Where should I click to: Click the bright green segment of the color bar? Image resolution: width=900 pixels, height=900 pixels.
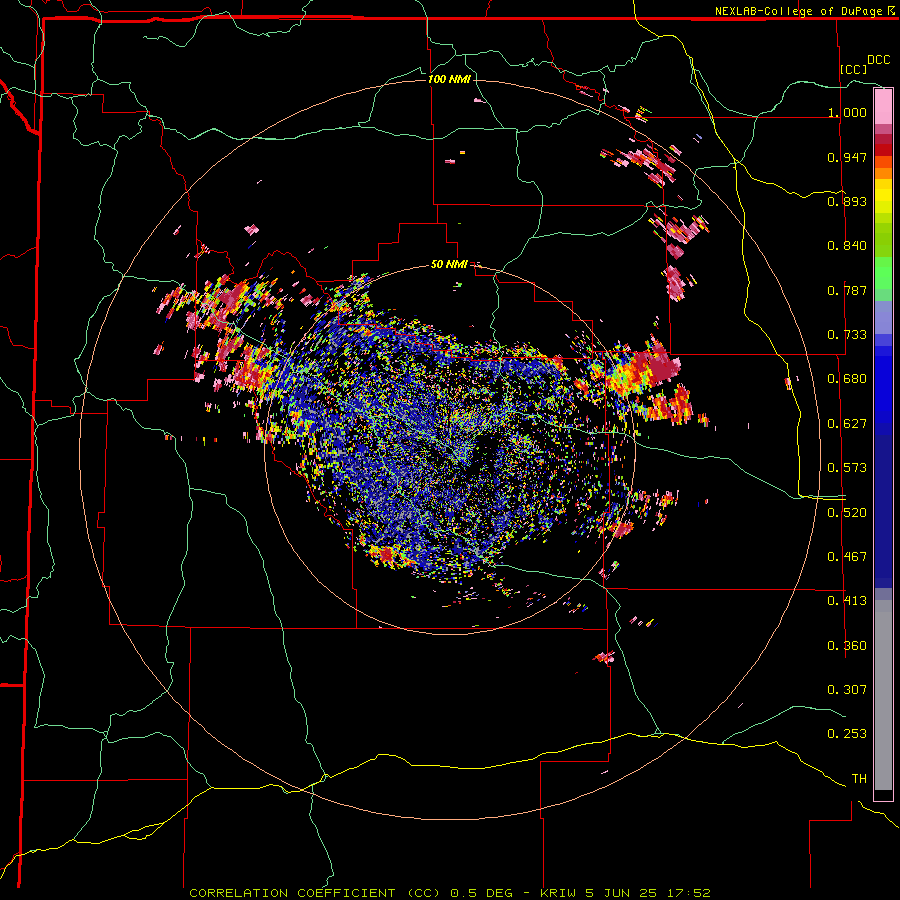click(883, 273)
